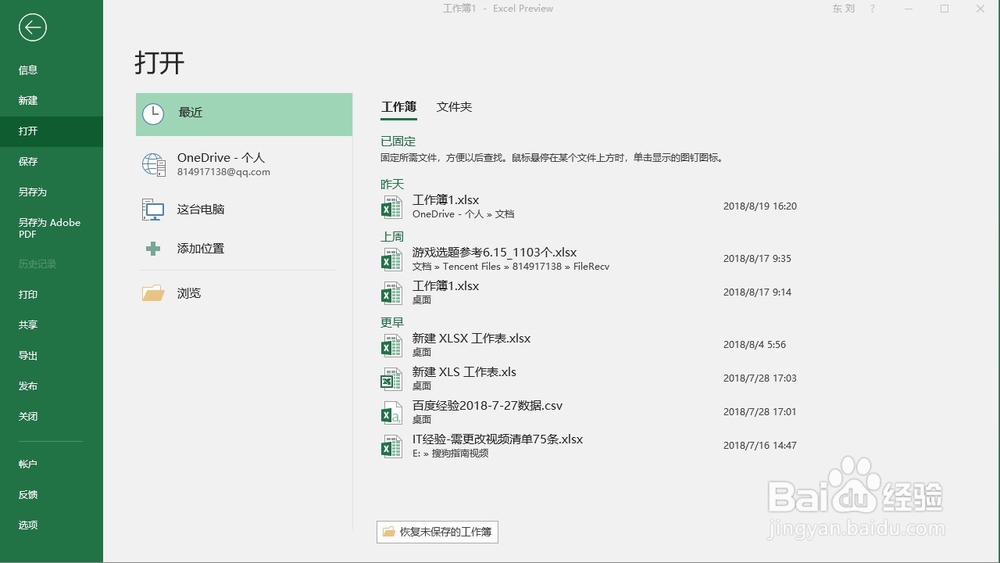Screen dimensions: 1000x563
Task: Open 信息 in the sidebar
Action: [x=28, y=70]
